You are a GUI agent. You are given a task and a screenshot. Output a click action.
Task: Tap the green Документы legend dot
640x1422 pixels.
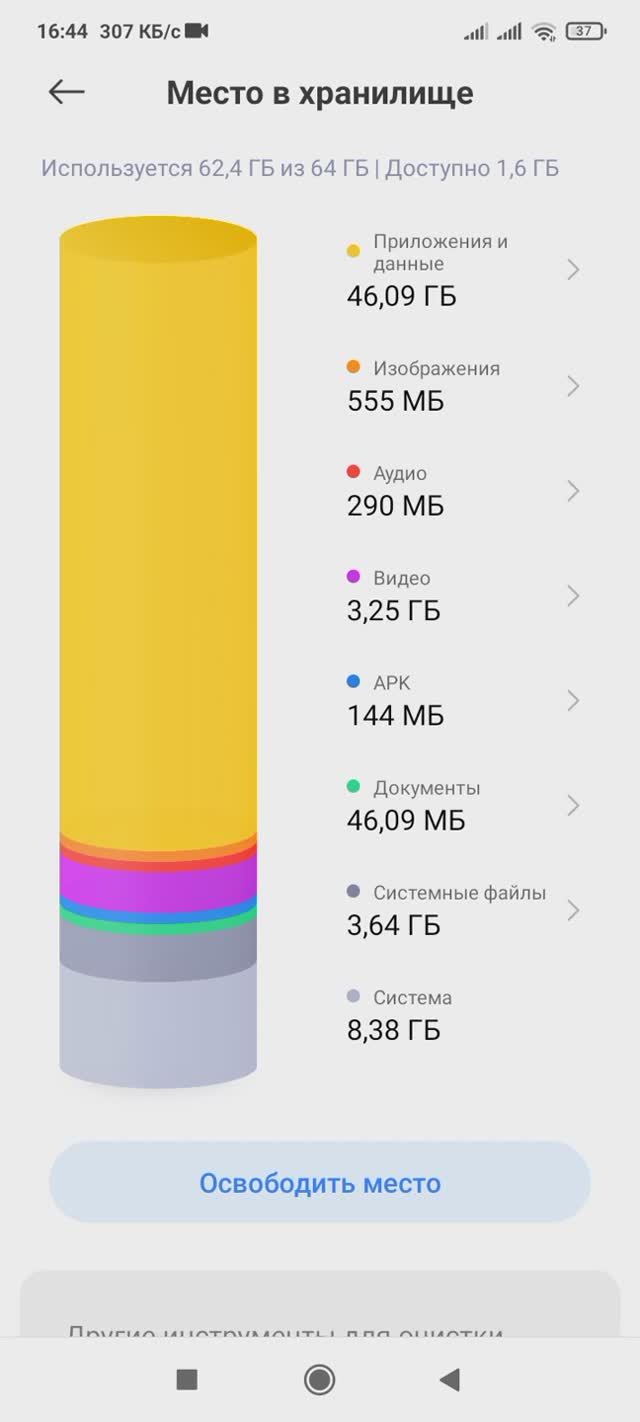click(x=353, y=787)
